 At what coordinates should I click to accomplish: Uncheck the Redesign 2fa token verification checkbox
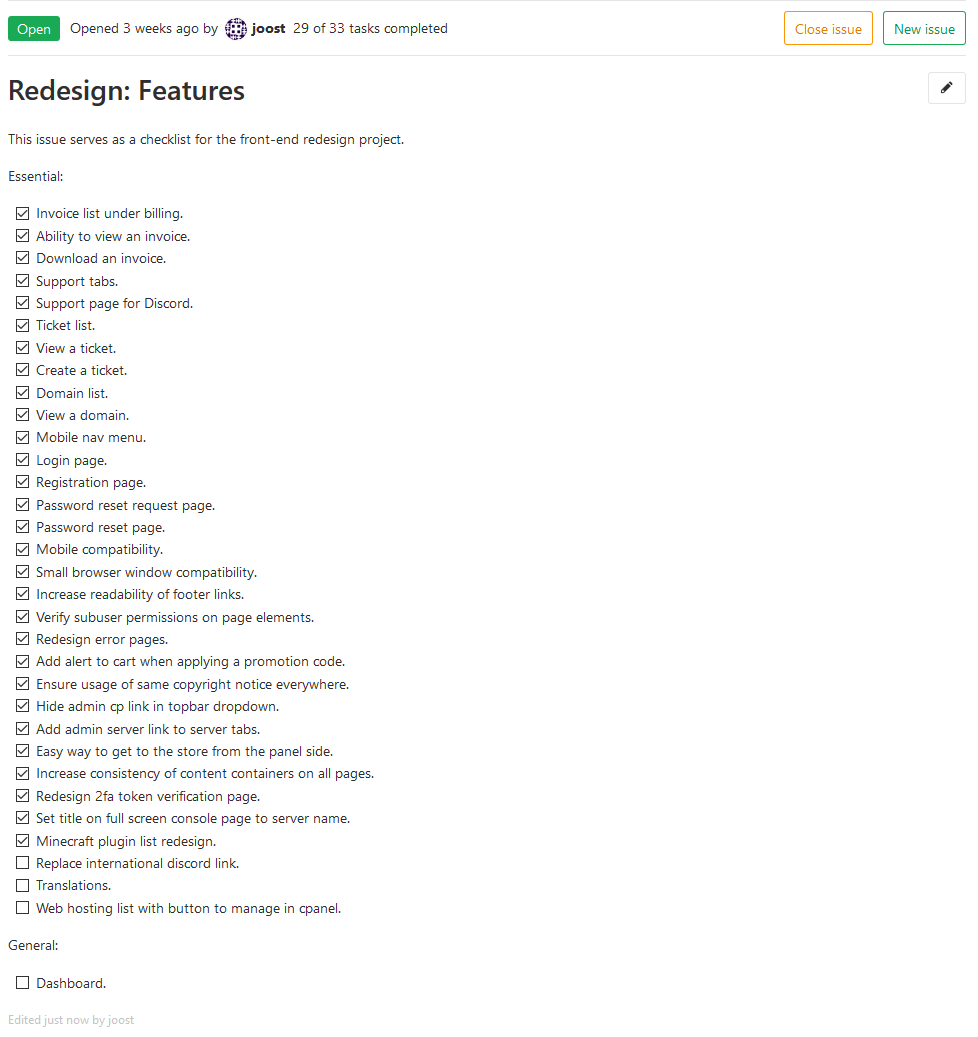coord(23,796)
